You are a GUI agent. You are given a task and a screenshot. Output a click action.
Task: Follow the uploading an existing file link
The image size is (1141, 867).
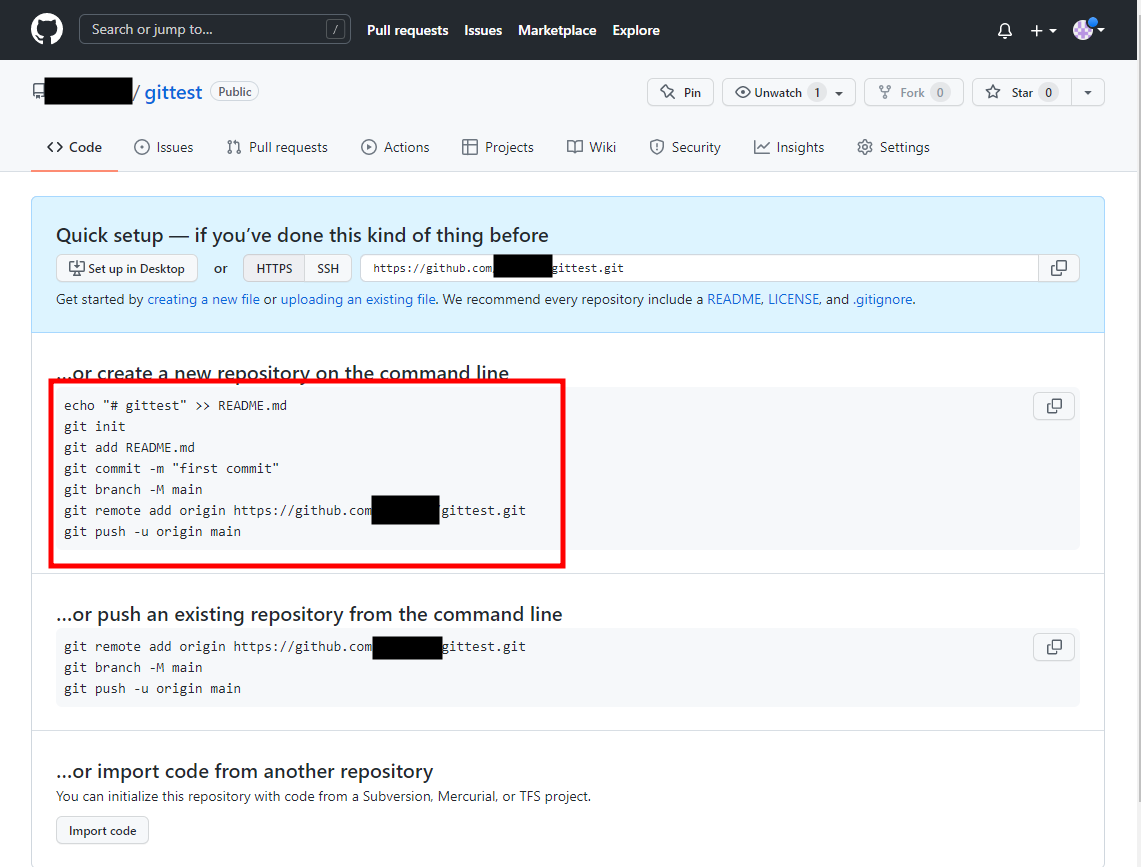point(358,299)
